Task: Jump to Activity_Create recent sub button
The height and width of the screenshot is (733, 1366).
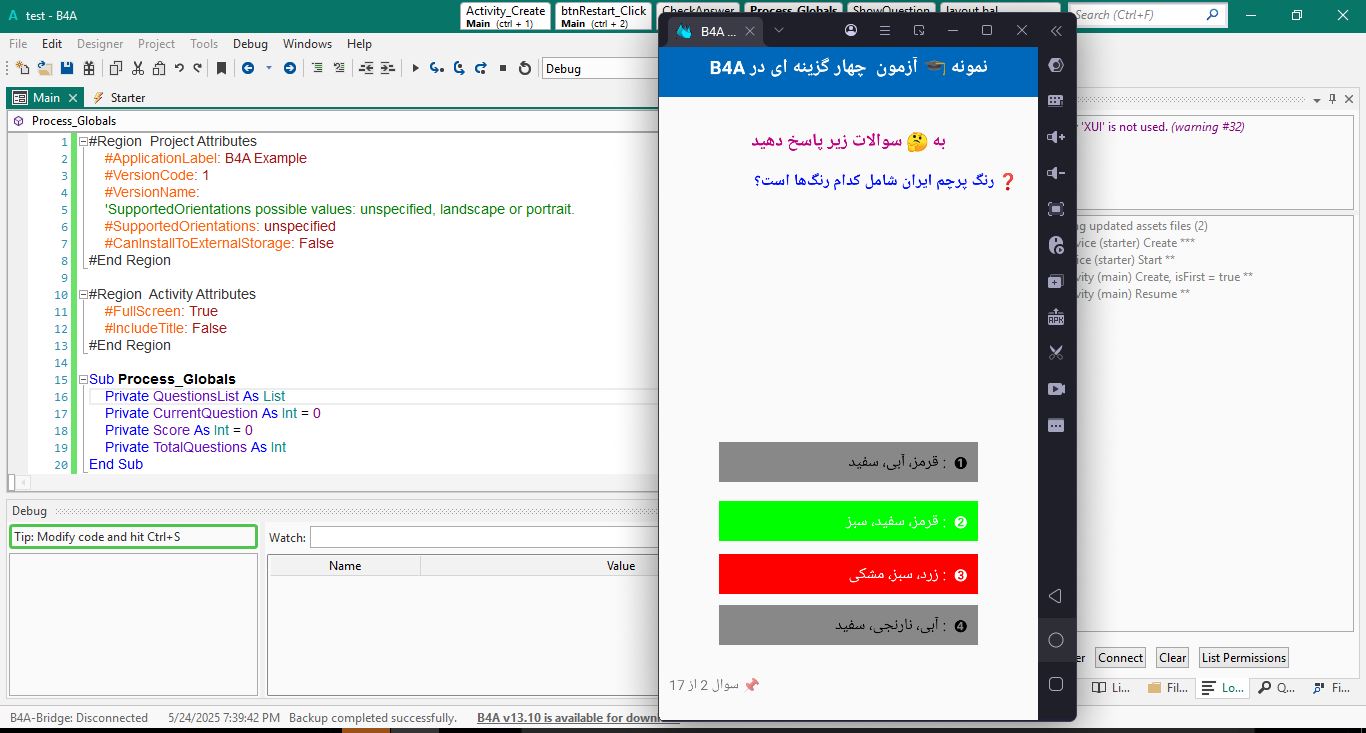Action: tap(505, 16)
